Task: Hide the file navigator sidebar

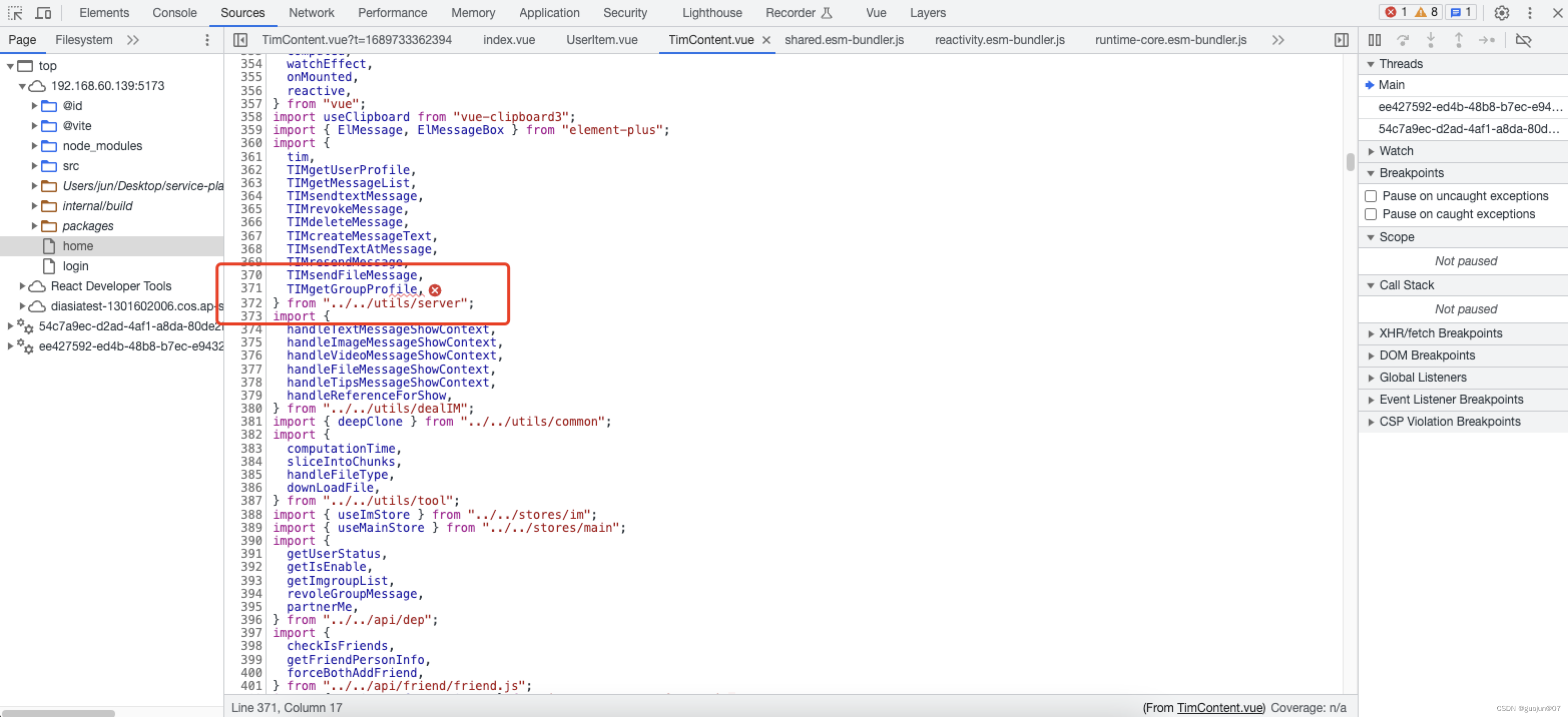Action: tap(240, 40)
